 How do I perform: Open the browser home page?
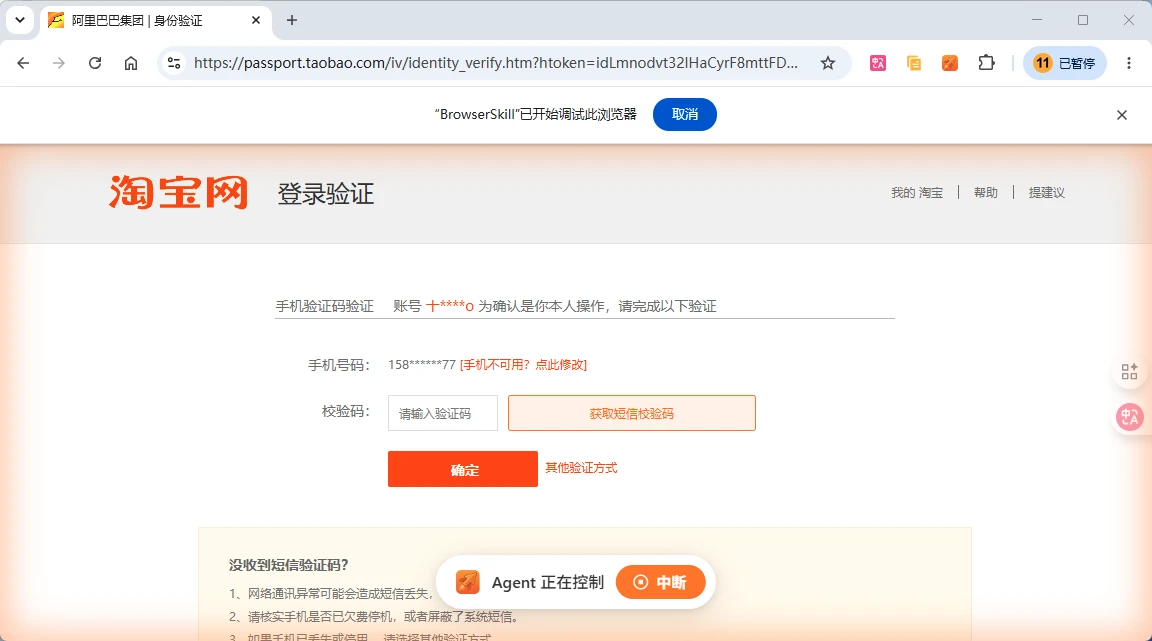(131, 63)
